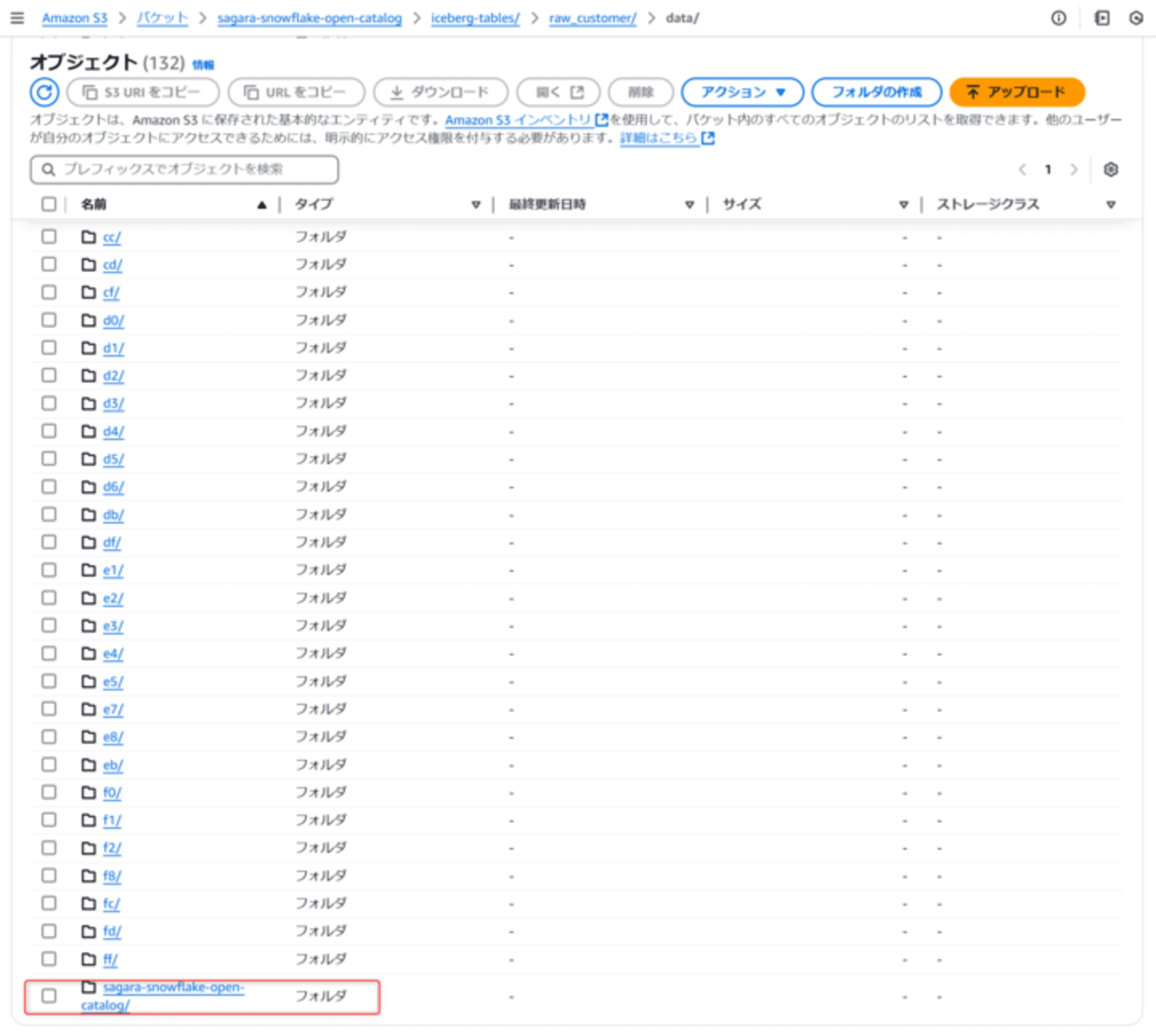The image size is (1156, 1036).
Task: Sort by サイズ column arrow
Action: click(x=903, y=204)
